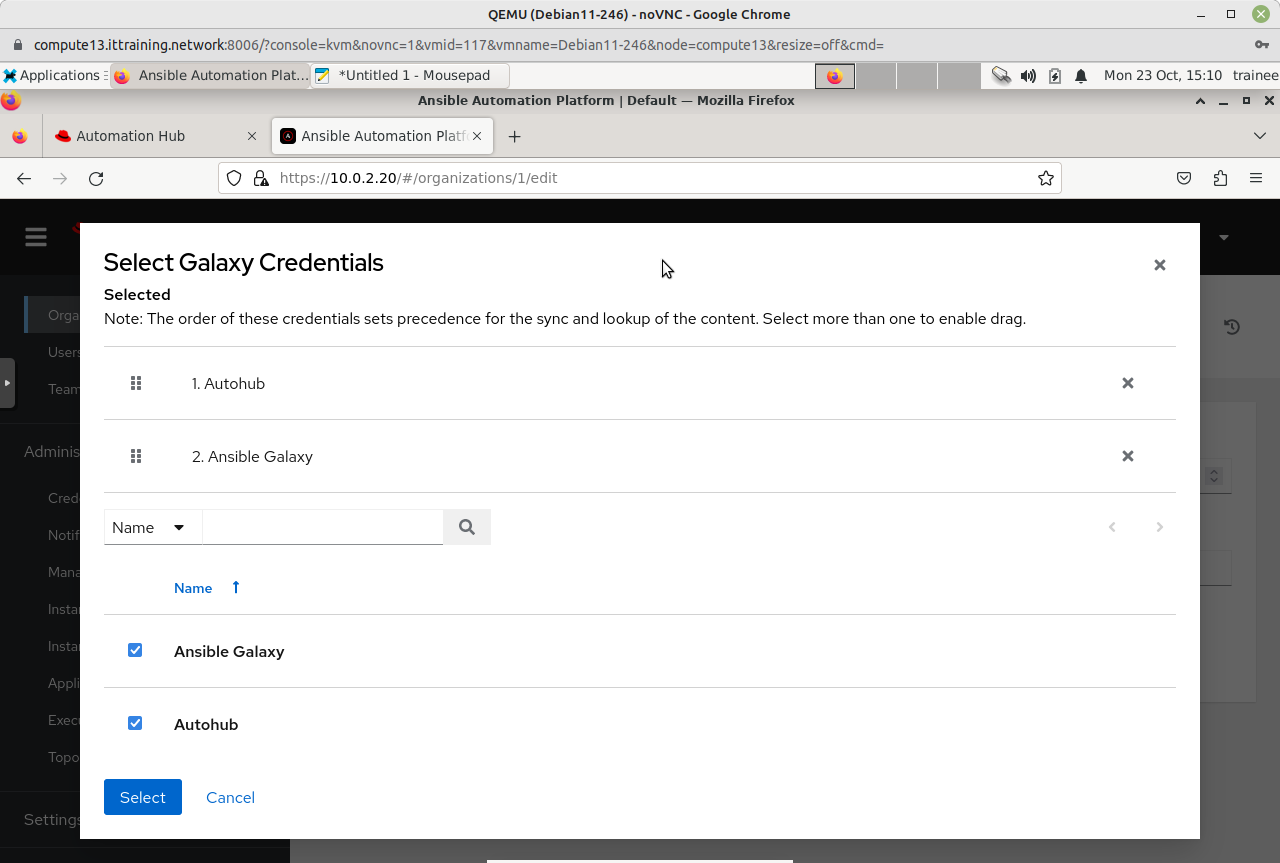Click the site security lock icon
Viewport: 1280px width, 863px height.
pyautogui.click(x=261, y=178)
